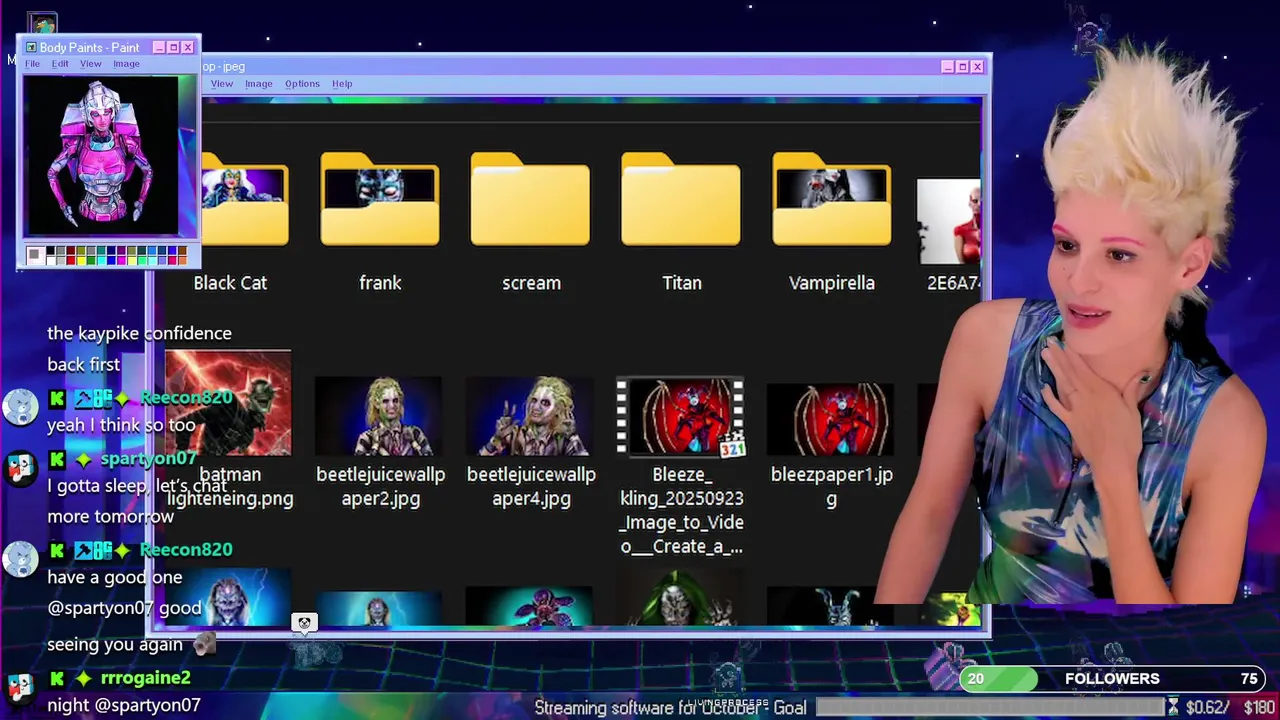Click the spartyon07 username in chat

(148, 459)
